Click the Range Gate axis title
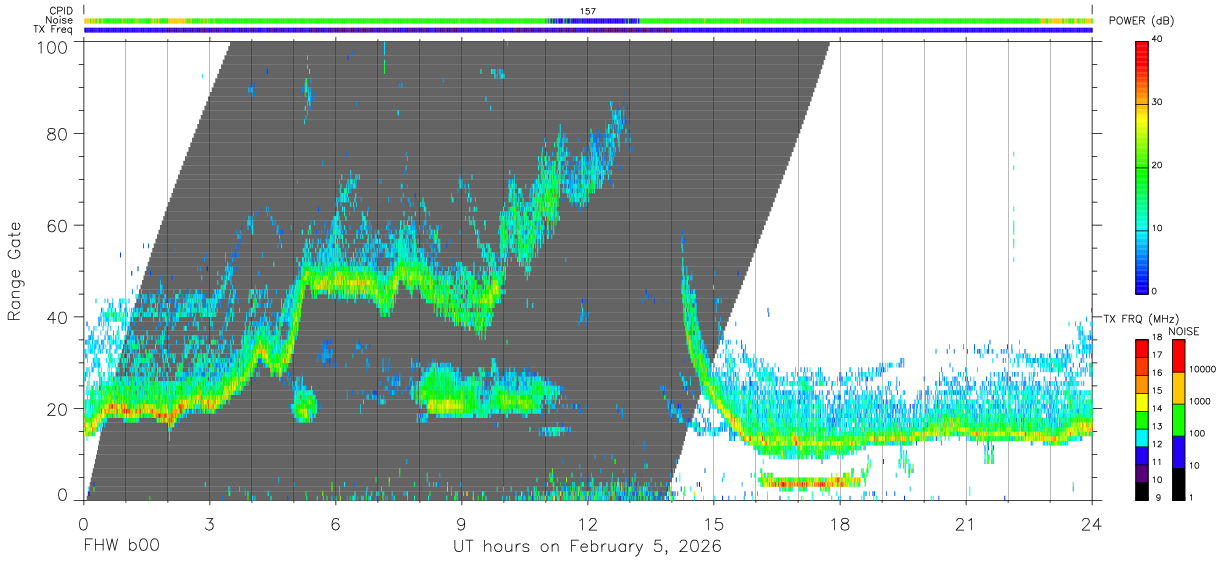 point(15,272)
